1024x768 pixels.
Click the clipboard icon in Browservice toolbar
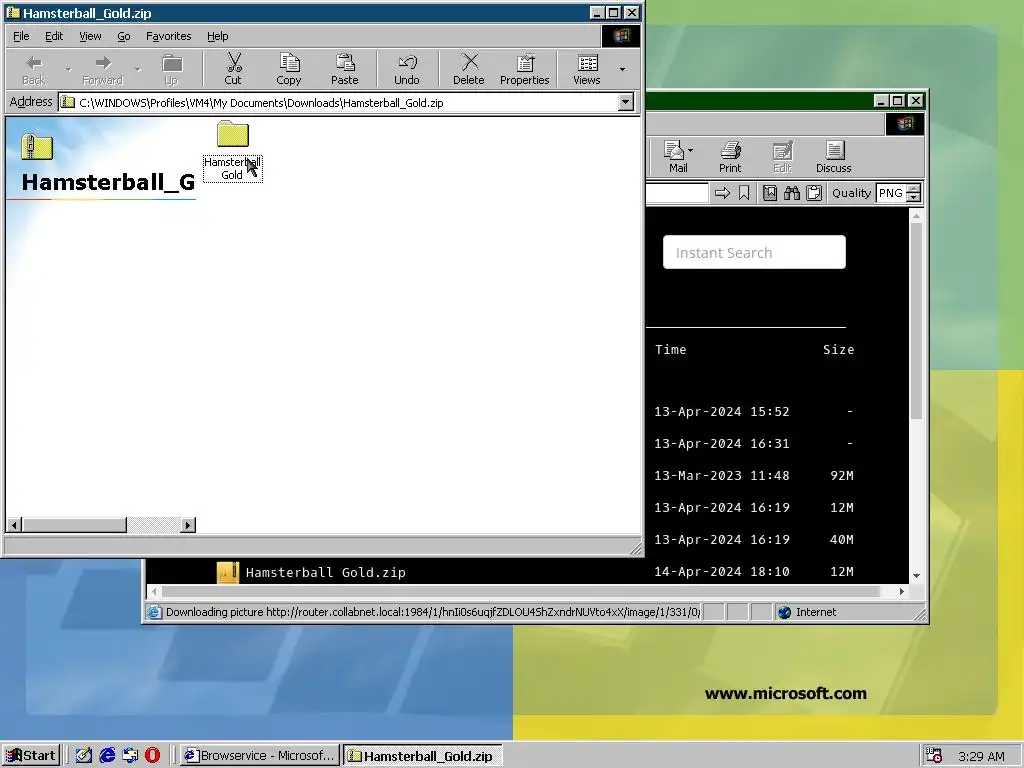814,193
